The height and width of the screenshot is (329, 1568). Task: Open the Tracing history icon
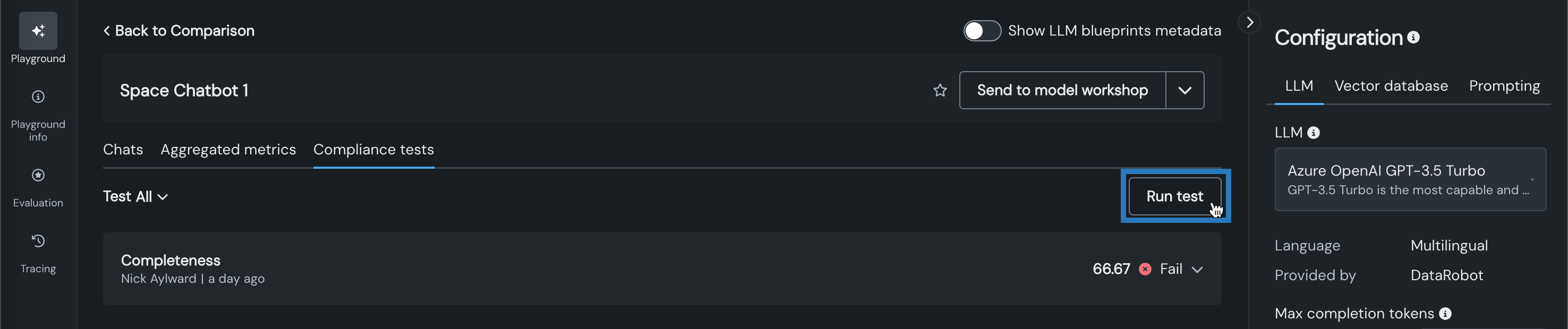tap(38, 241)
